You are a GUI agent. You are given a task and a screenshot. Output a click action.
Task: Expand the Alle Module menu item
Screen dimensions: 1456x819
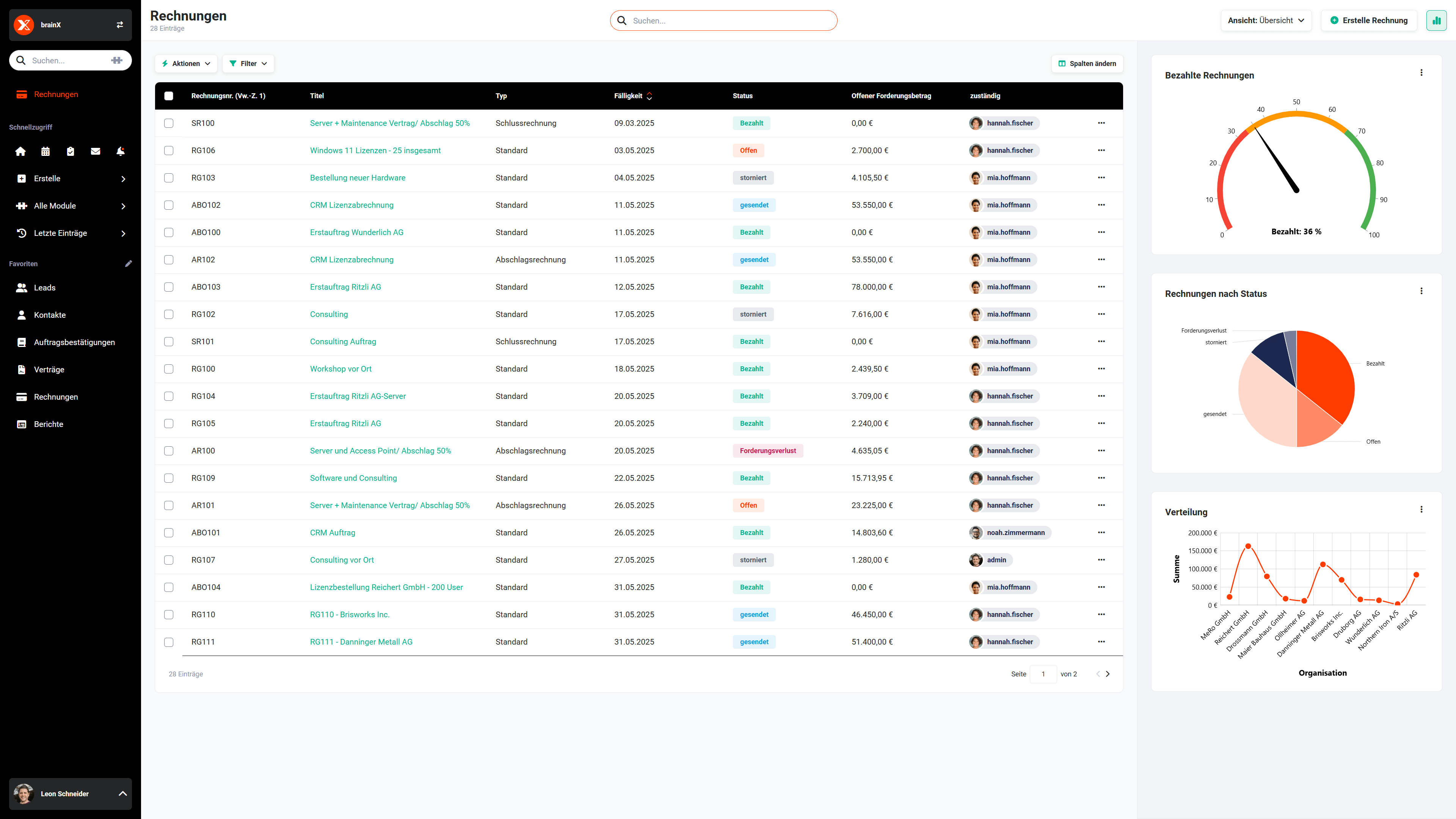[x=71, y=206]
